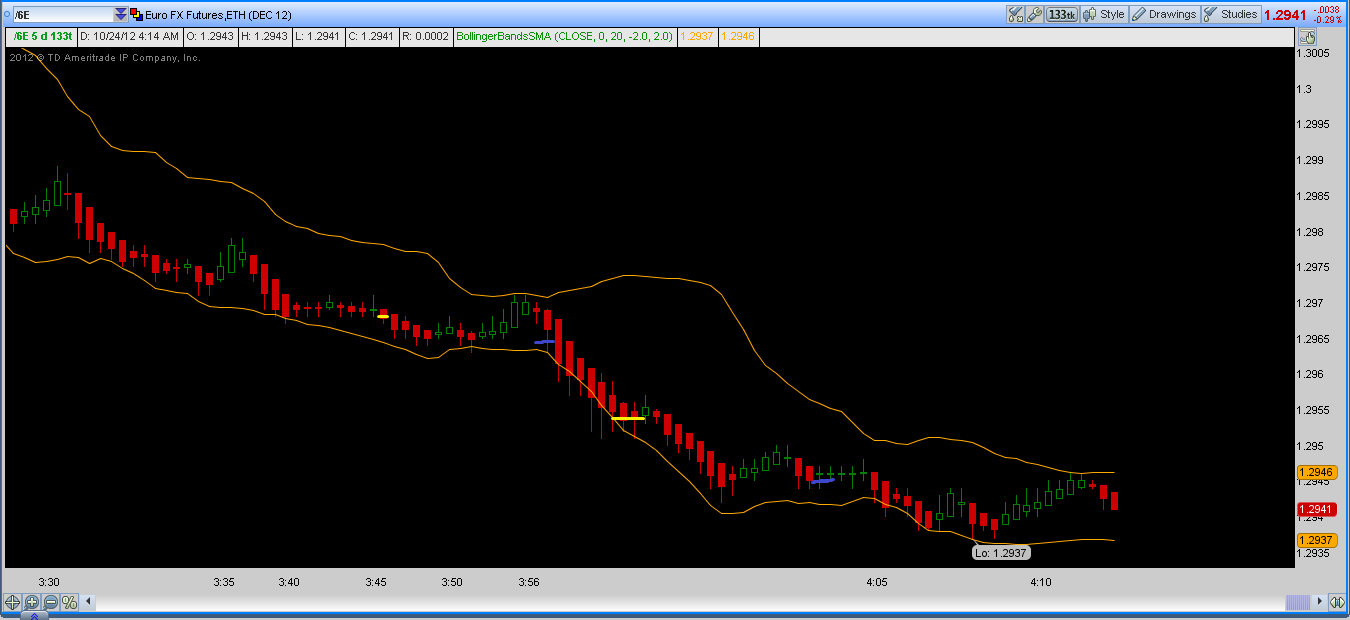This screenshot has width=1350, height=620.
Task: Click the D: 10/24/12 4:14 AM date field
Action: (x=130, y=36)
